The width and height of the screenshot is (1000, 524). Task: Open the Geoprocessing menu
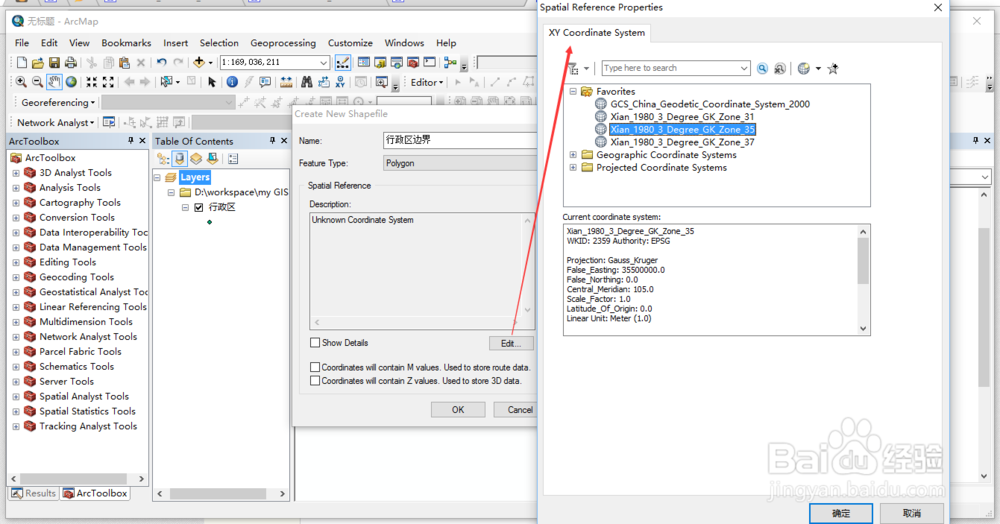pos(283,43)
